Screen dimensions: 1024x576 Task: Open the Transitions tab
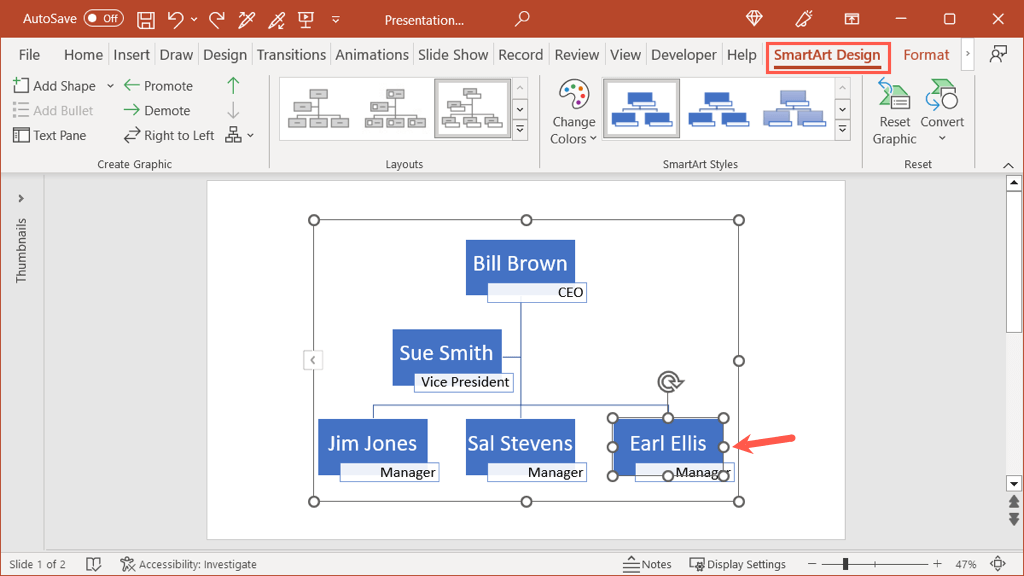point(291,55)
